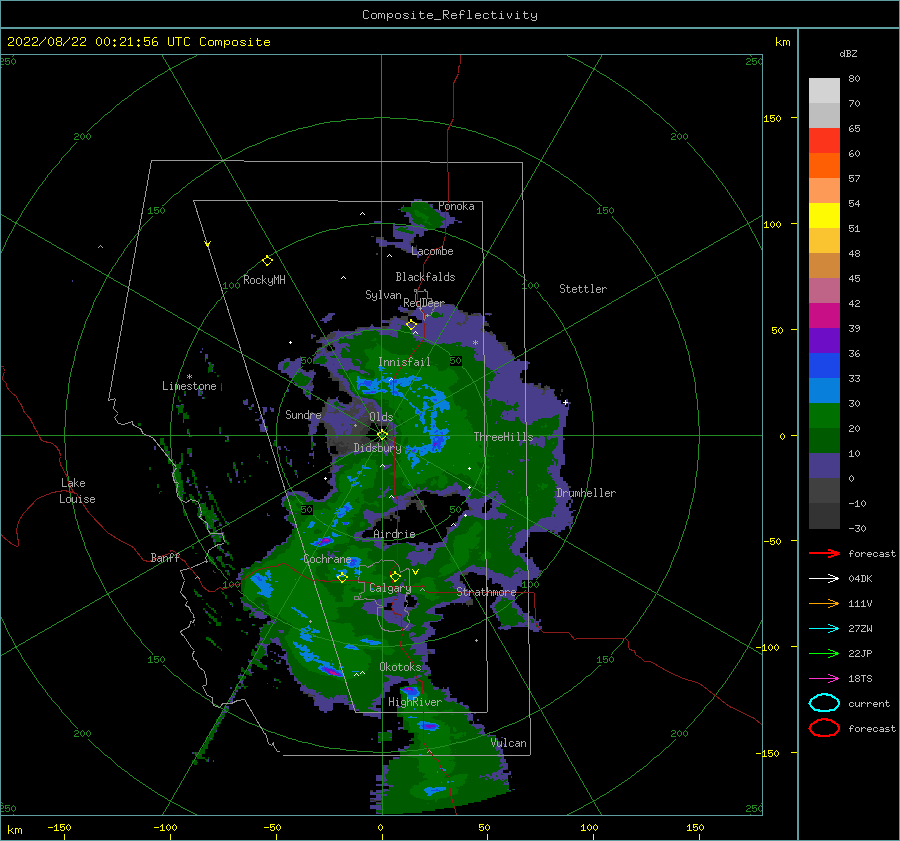Click the RedDeer city label

pyautogui.click(x=424, y=303)
